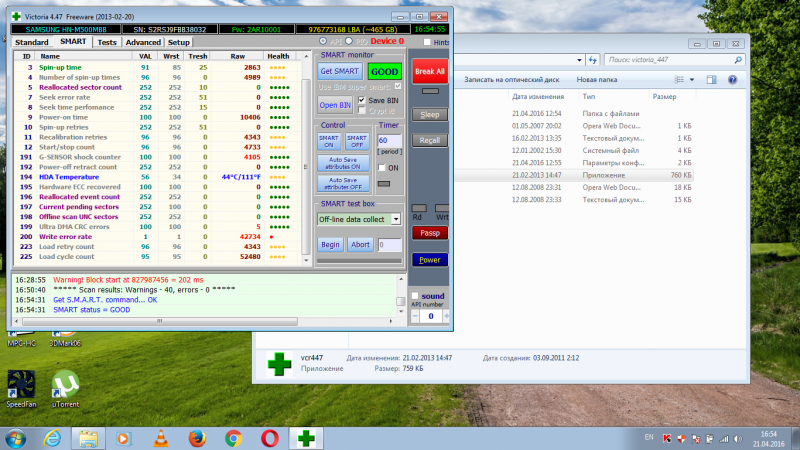Switch to the Tests tab
Screen dimensions: 800x450
(106, 43)
